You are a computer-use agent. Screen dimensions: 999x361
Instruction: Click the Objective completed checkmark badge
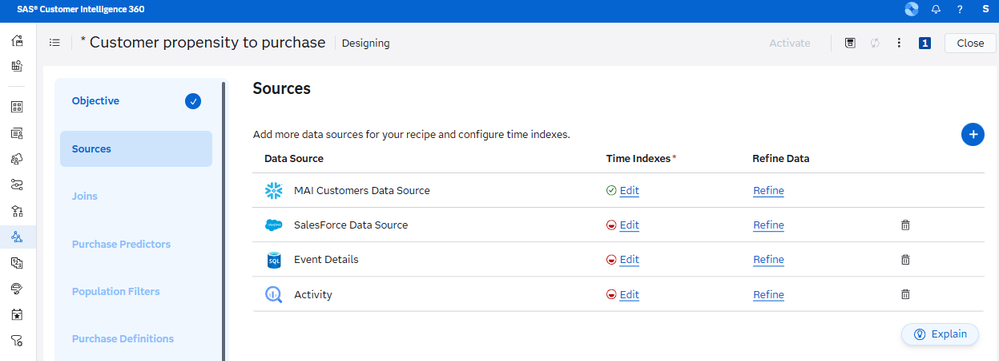pos(193,101)
